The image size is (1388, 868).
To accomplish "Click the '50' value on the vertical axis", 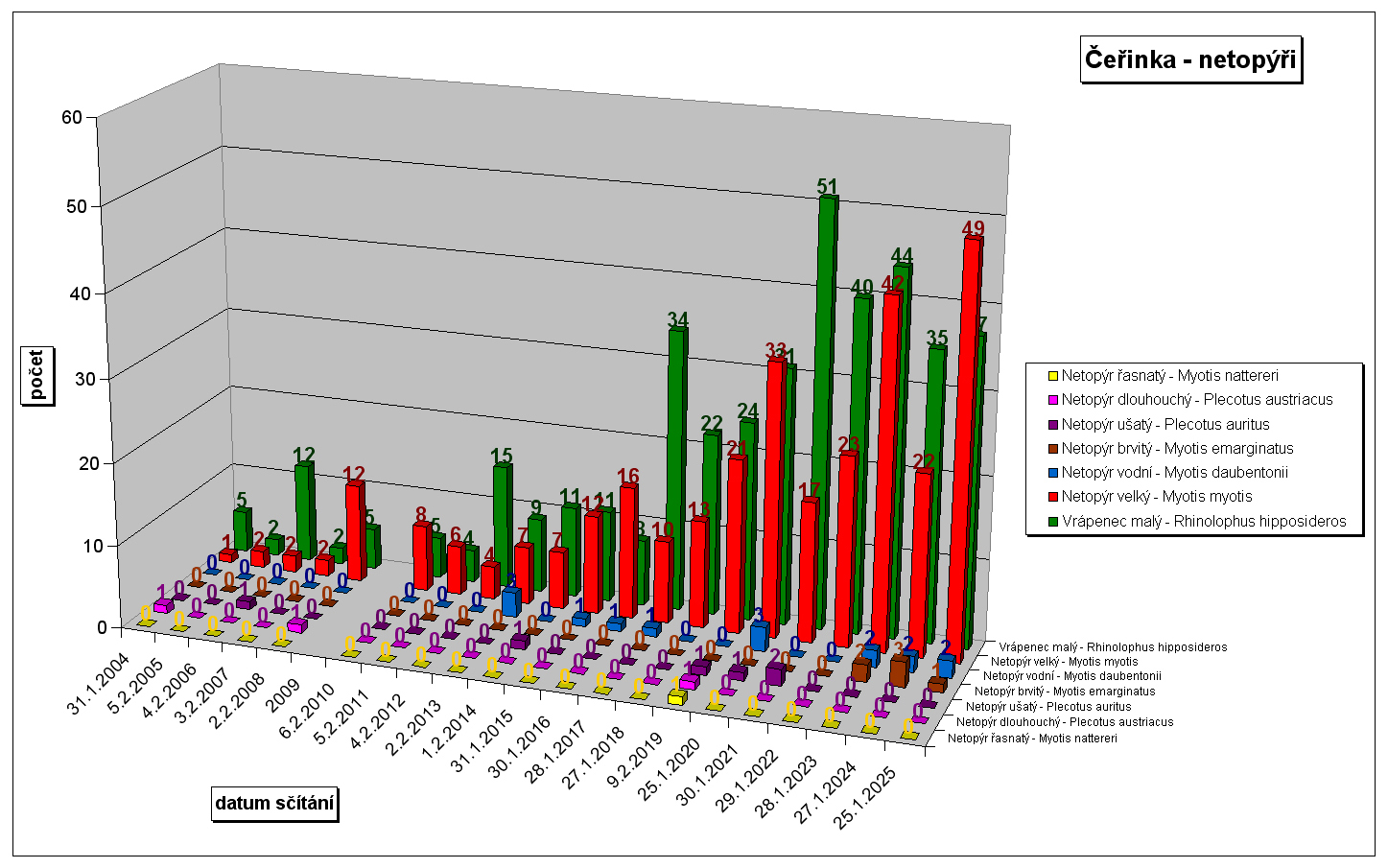I will (76, 206).
